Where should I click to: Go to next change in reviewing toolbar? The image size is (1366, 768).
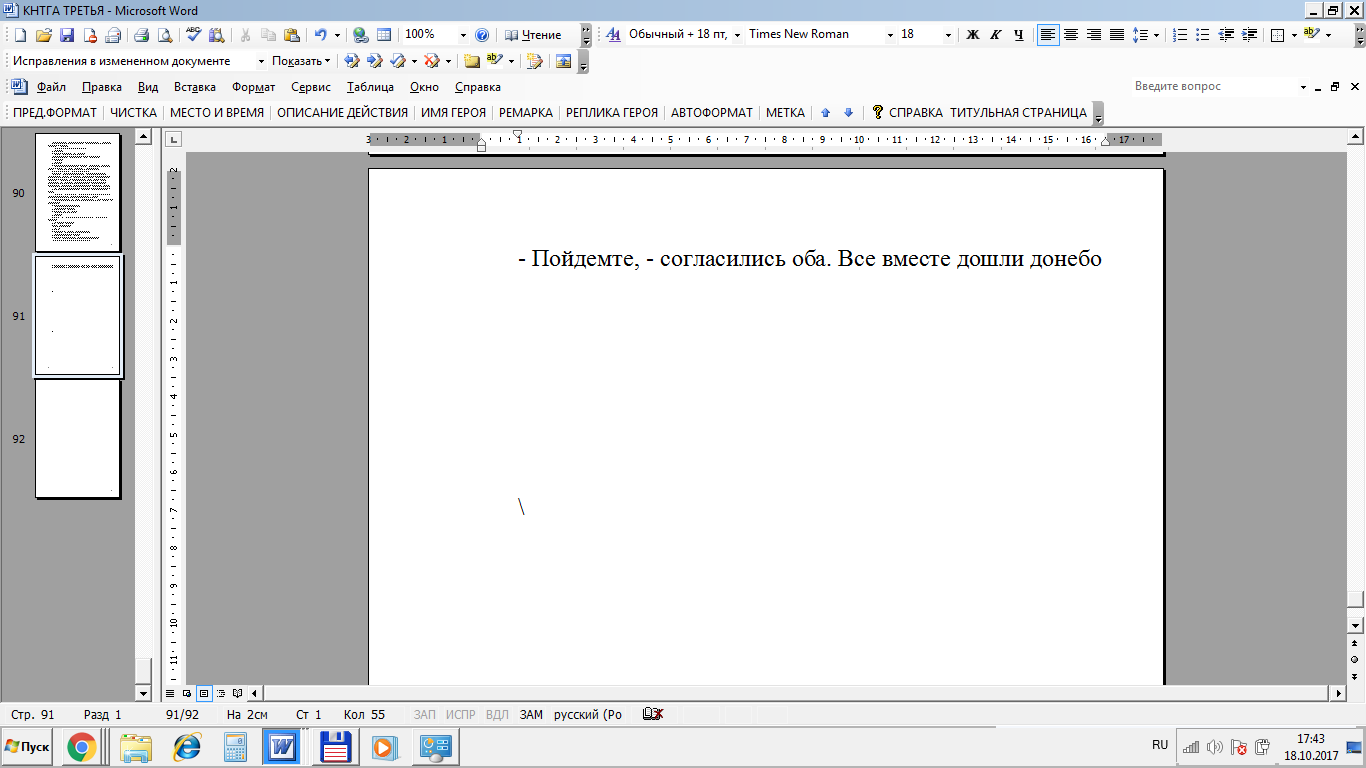coord(376,61)
